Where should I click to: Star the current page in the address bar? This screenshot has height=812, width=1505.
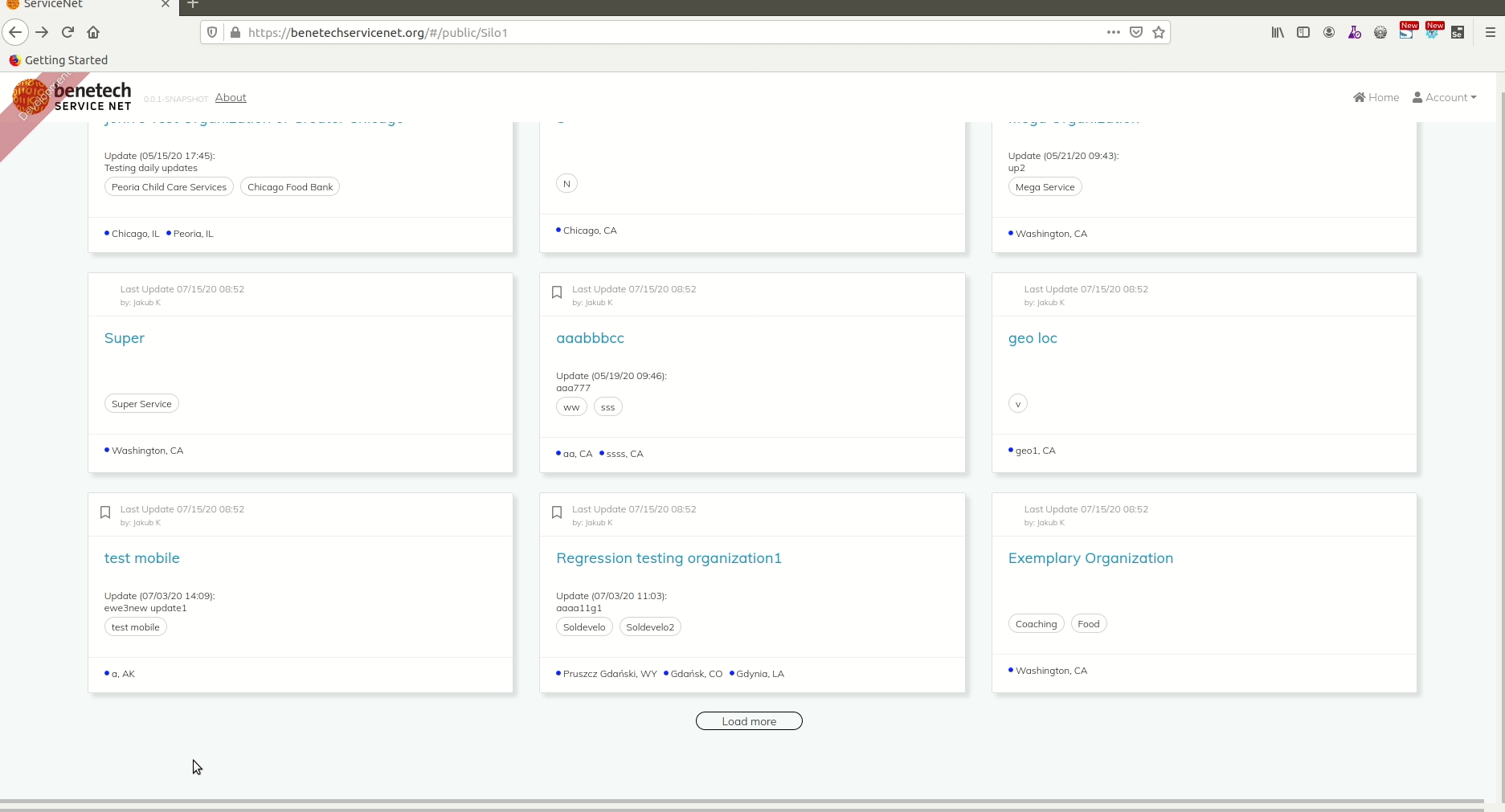tap(1159, 32)
